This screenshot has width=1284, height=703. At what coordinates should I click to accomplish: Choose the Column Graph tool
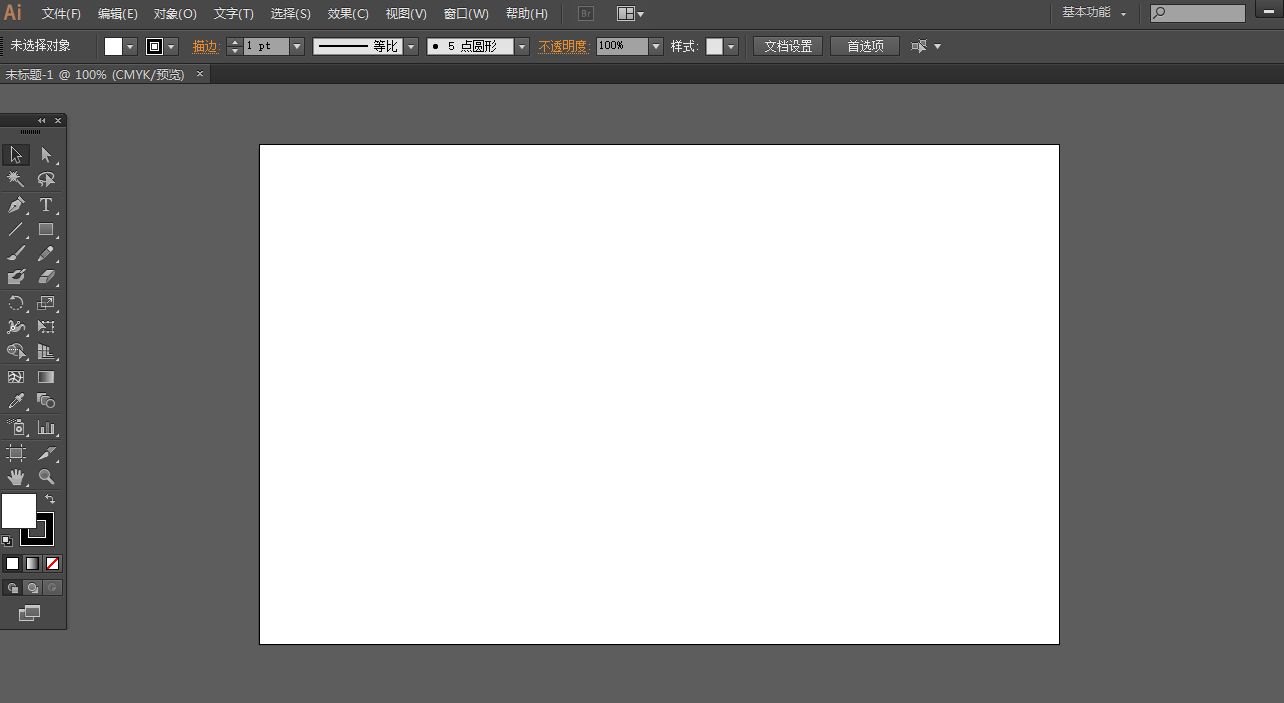coord(46,427)
